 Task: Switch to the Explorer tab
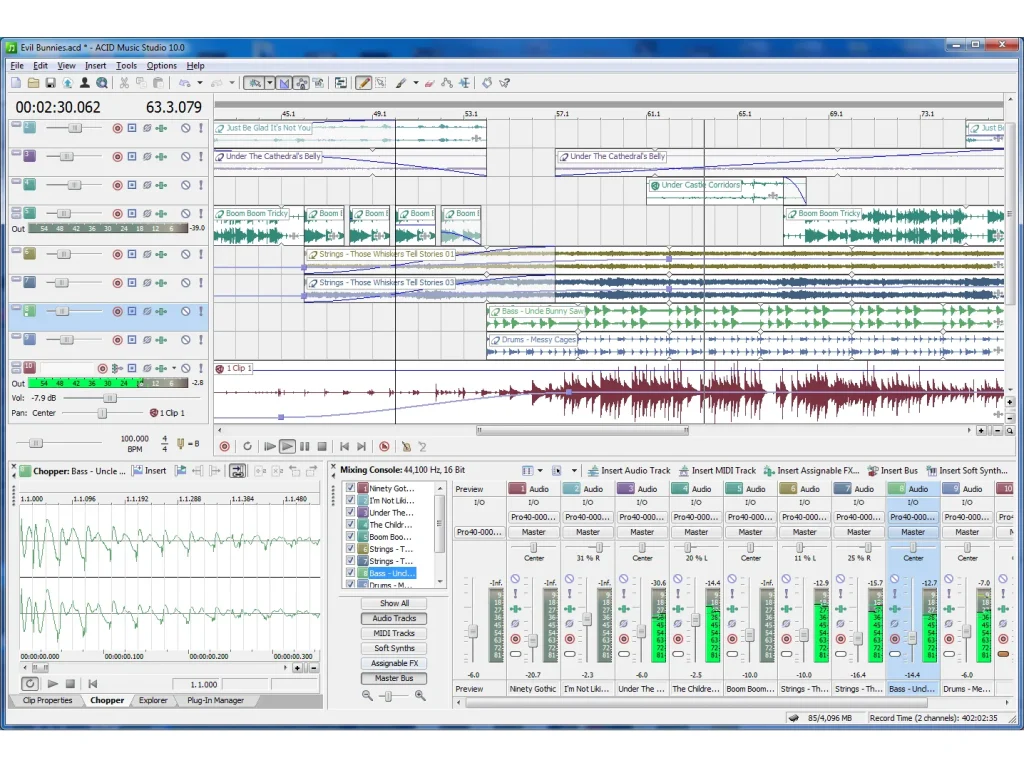153,700
